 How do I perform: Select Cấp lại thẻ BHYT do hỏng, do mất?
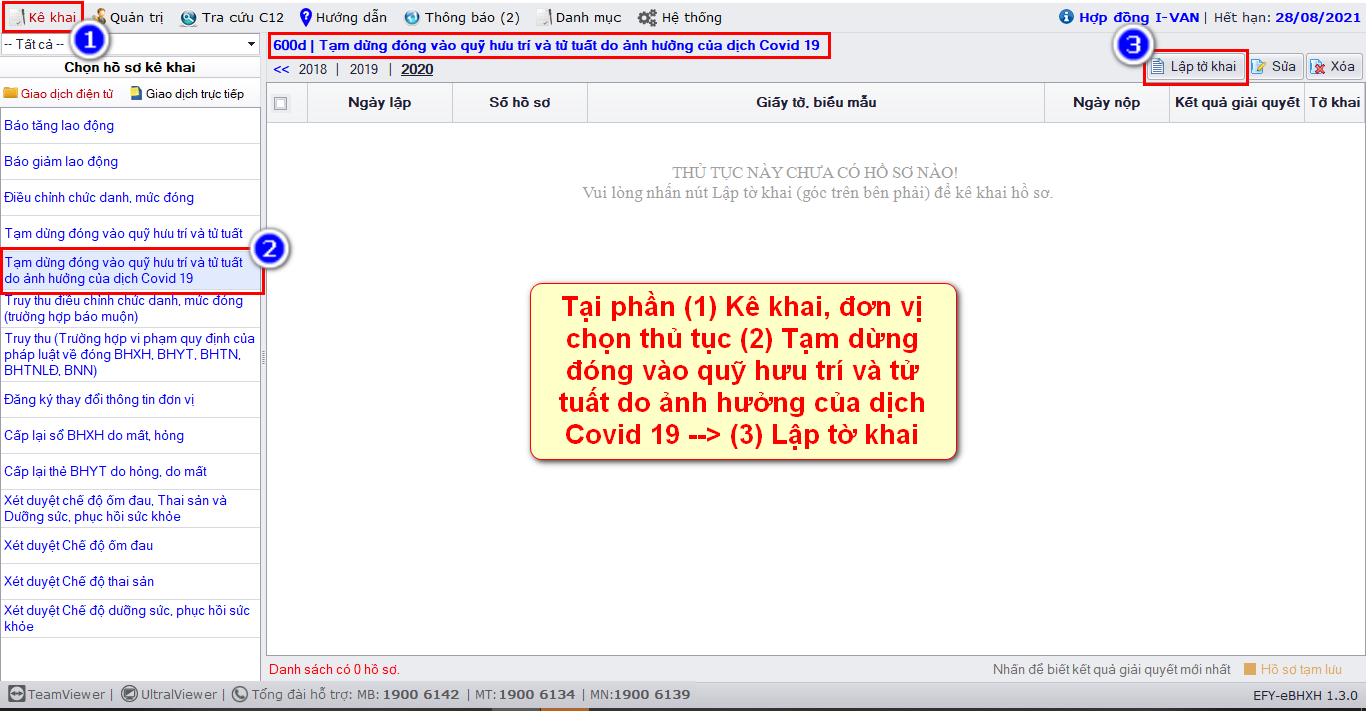[130, 472]
